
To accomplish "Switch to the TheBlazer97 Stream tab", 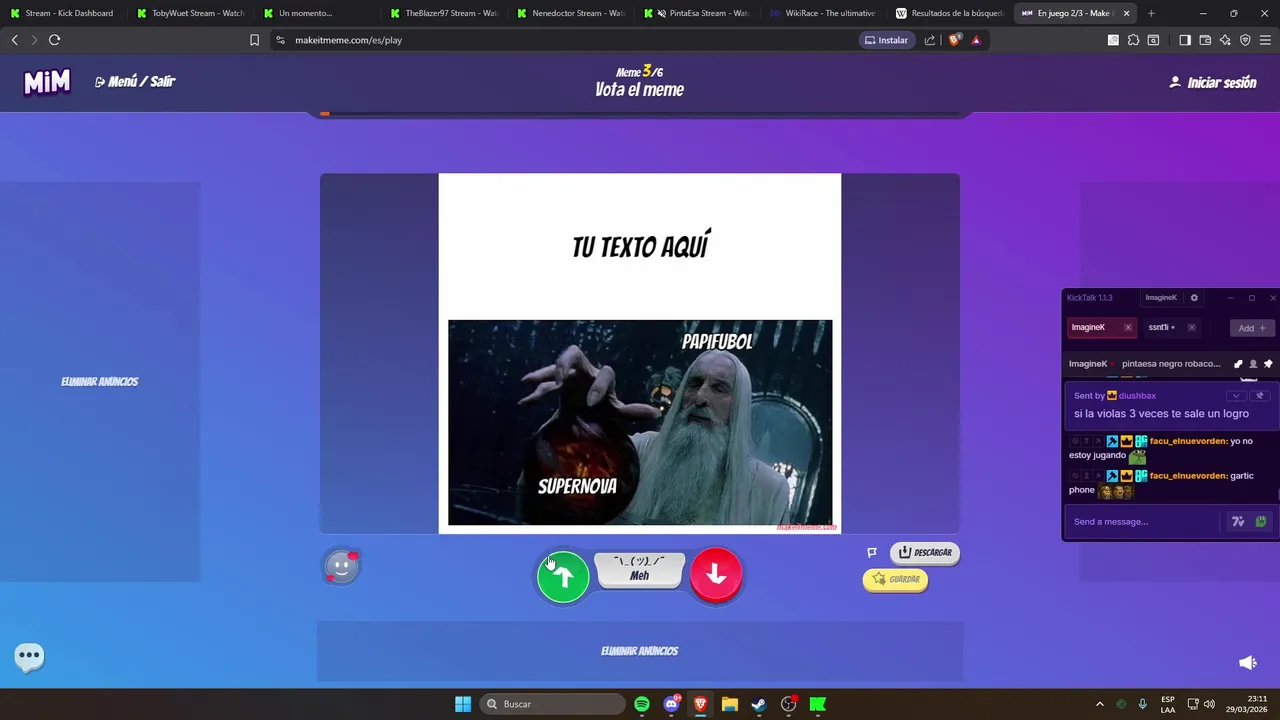I will point(445,13).
